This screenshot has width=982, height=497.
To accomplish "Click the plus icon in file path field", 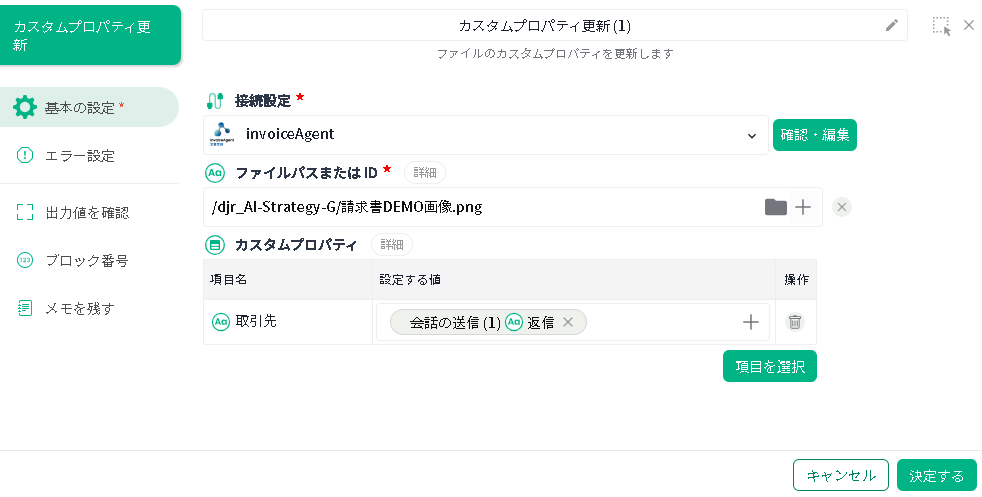I will click(803, 207).
